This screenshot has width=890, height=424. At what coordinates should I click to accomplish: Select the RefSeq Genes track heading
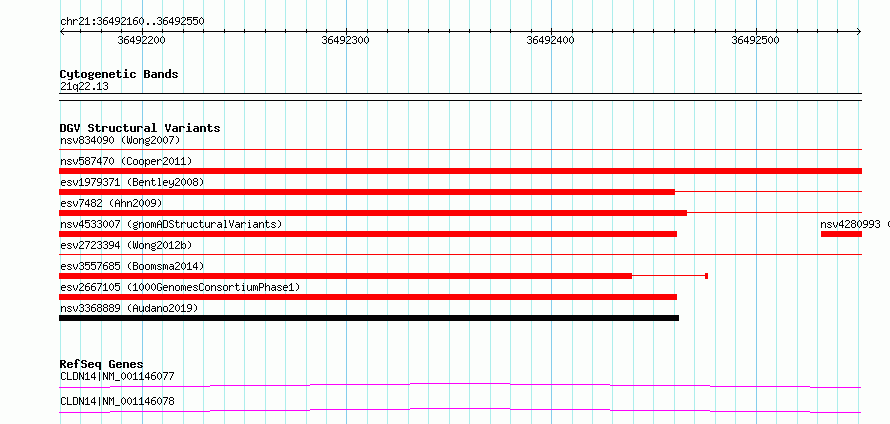(102, 364)
